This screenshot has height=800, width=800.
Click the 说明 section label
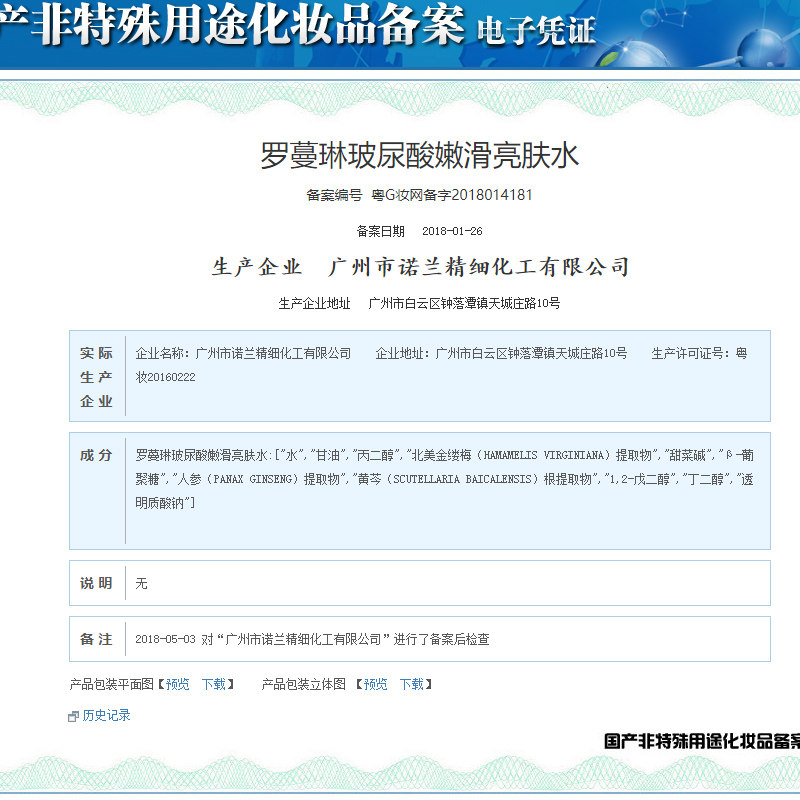click(96, 583)
